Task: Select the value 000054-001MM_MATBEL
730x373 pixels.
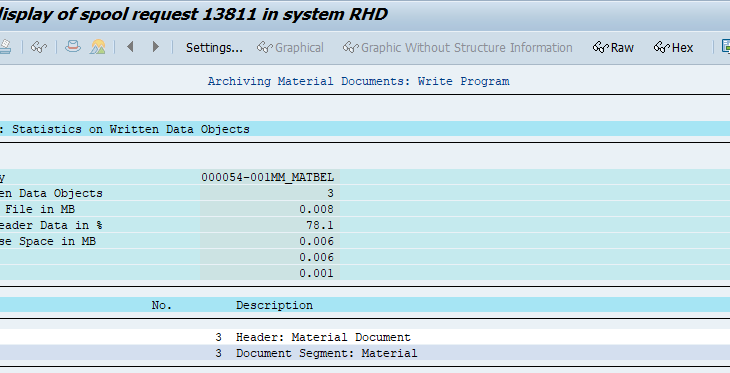Action: (x=268, y=177)
